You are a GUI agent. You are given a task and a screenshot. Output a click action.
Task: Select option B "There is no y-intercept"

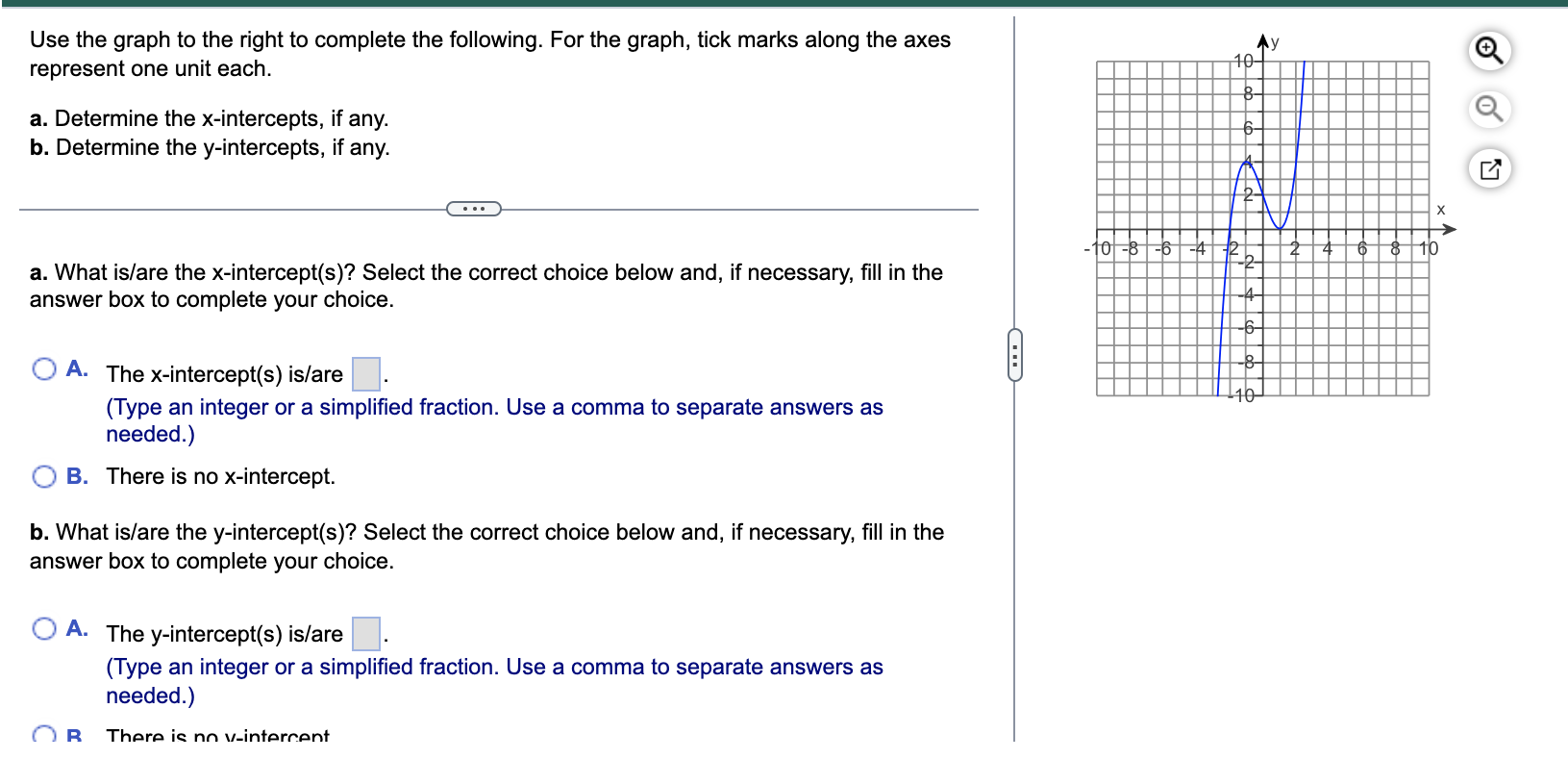[43, 734]
